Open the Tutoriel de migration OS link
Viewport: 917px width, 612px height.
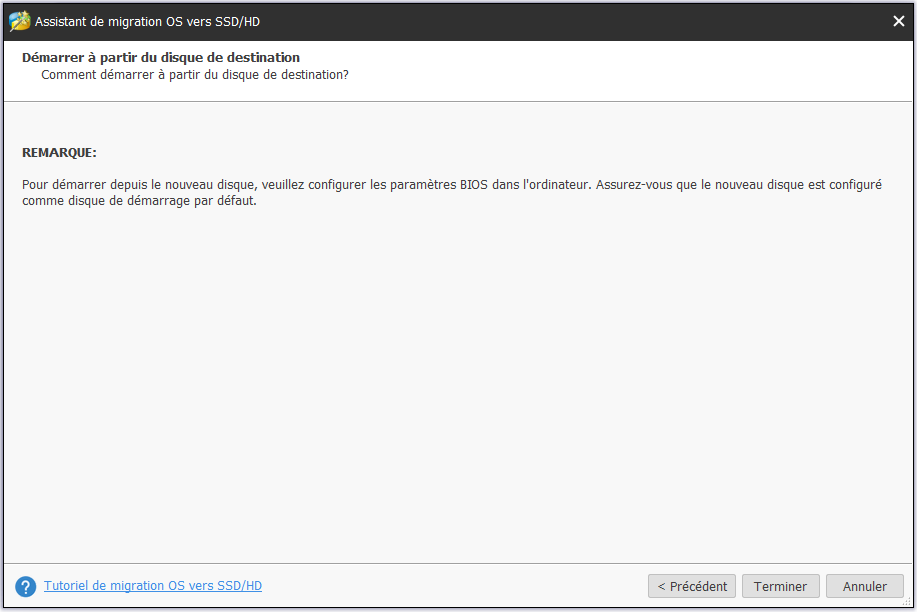click(x=152, y=586)
